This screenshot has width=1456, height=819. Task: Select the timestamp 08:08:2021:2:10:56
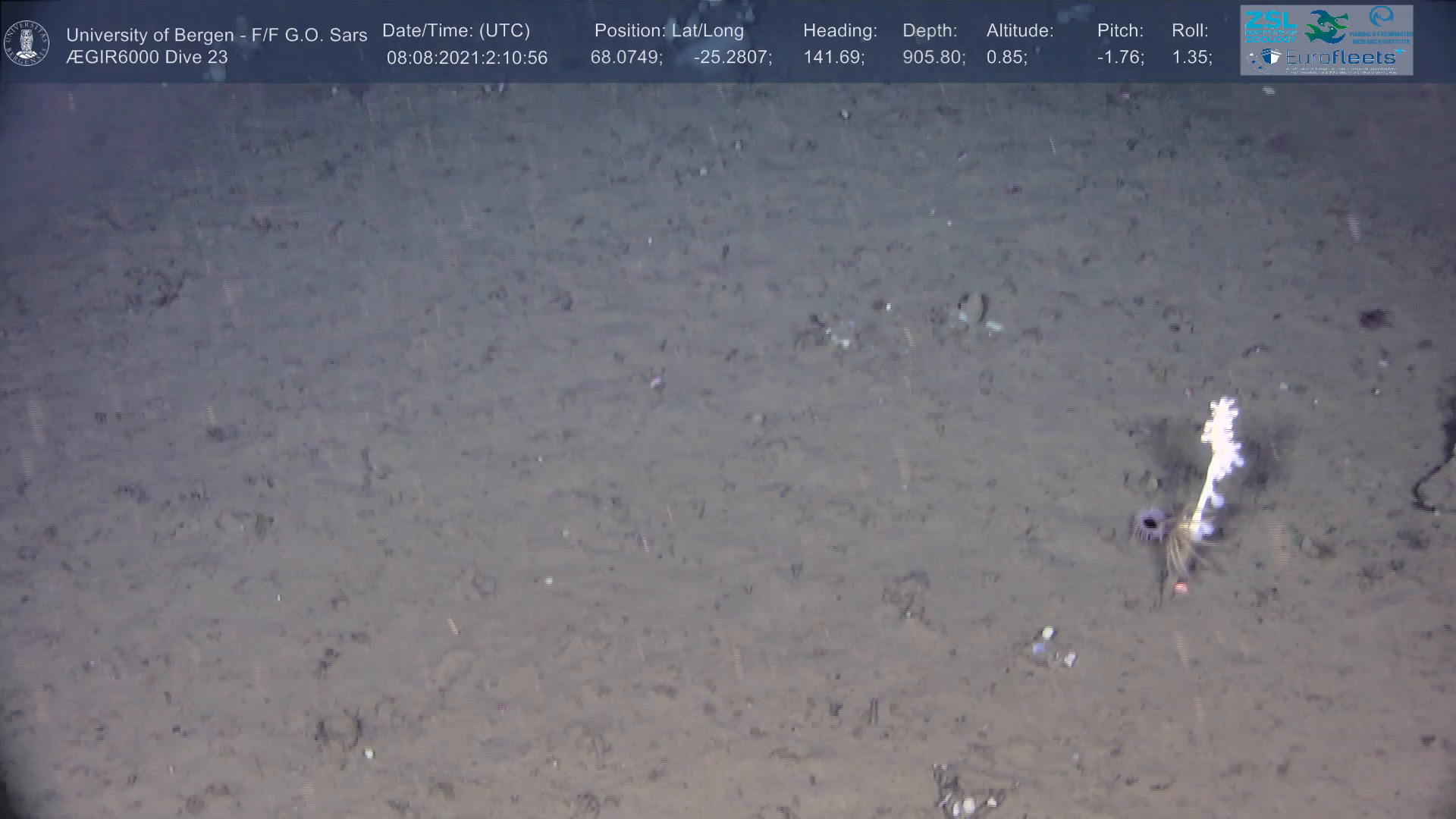[x=466, y=58]
